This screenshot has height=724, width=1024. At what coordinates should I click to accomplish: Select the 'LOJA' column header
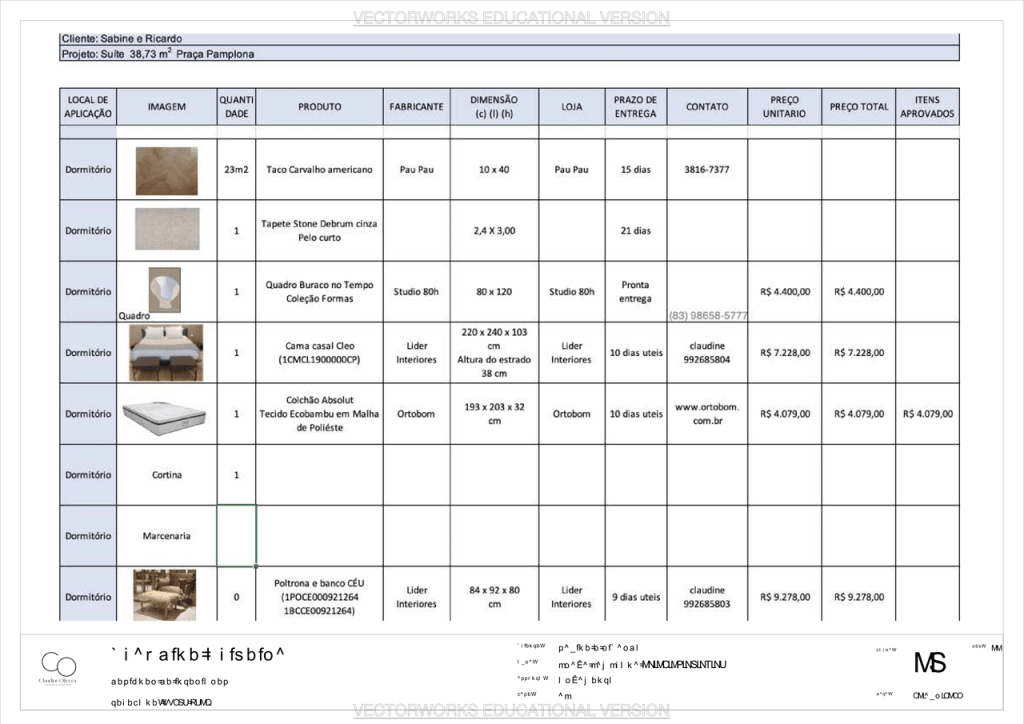[571, 106]
